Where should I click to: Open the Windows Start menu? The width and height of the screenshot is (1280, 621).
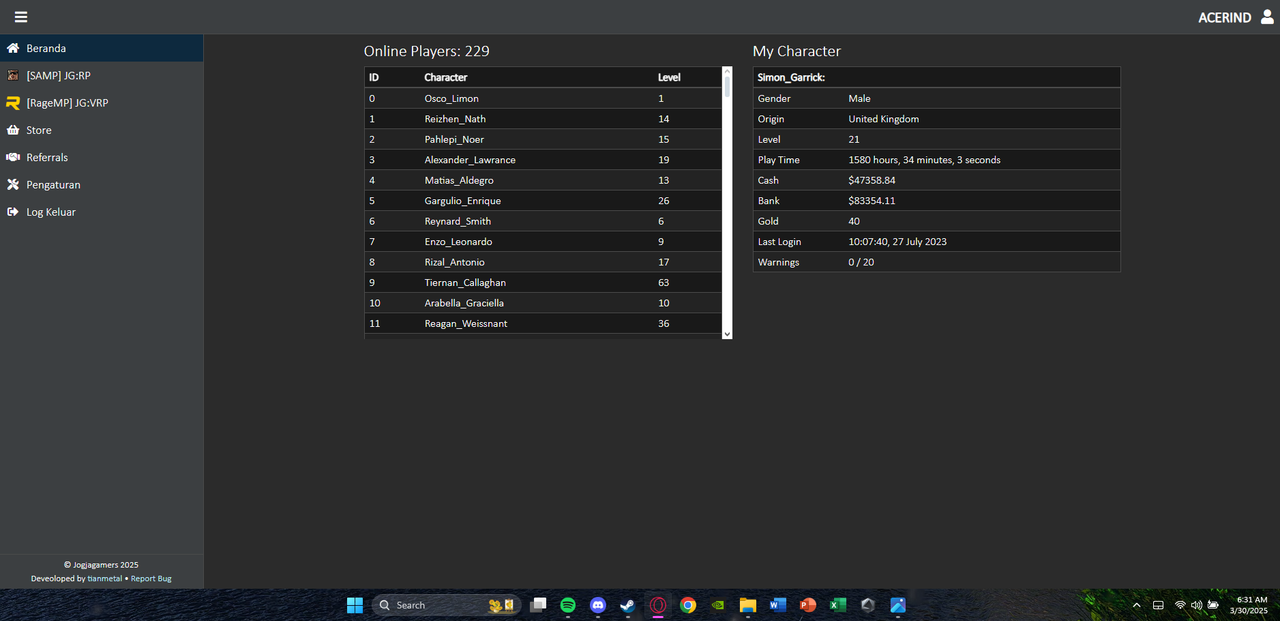click(x=355, y=605)
